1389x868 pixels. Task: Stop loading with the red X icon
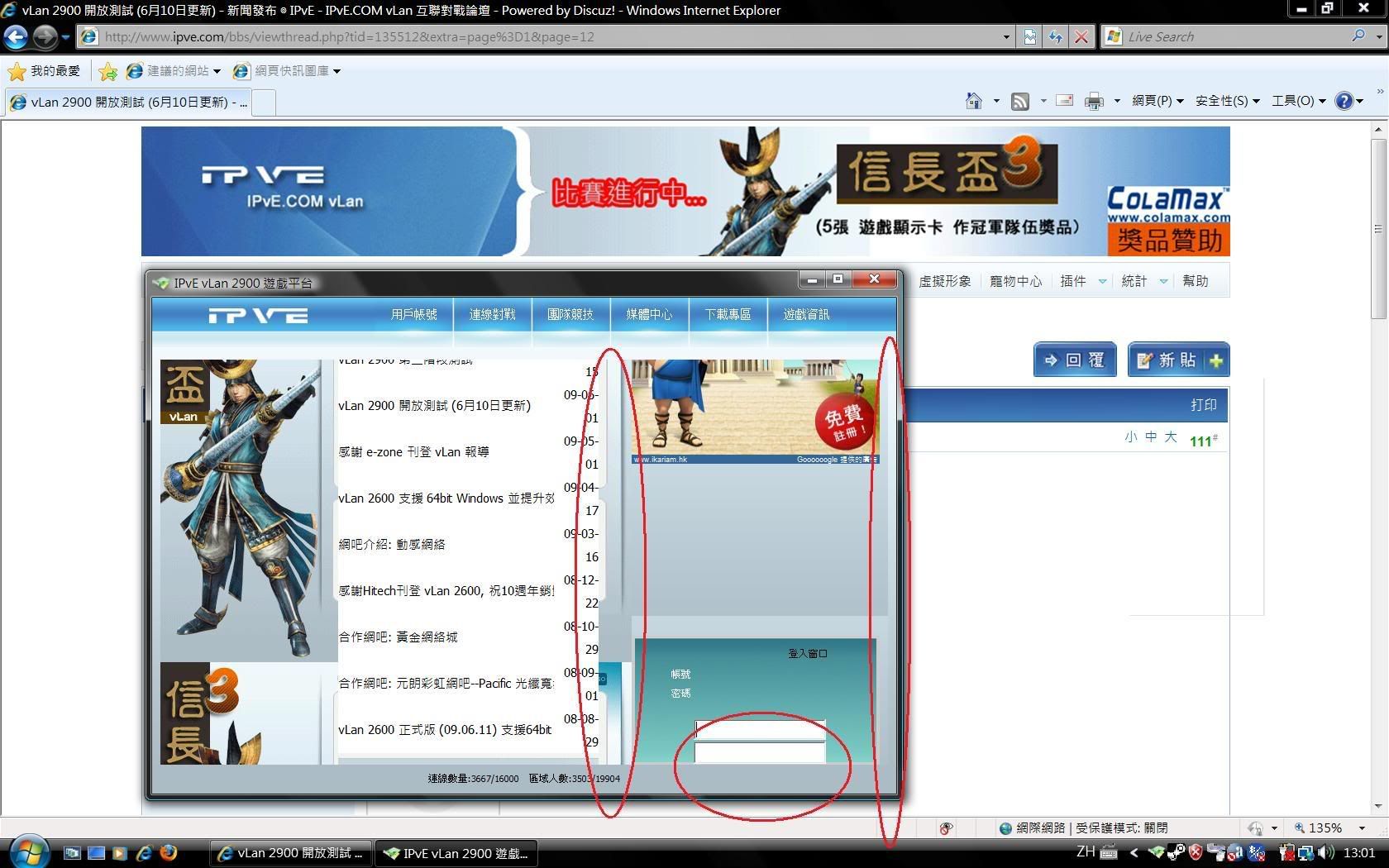[1081, 36]
